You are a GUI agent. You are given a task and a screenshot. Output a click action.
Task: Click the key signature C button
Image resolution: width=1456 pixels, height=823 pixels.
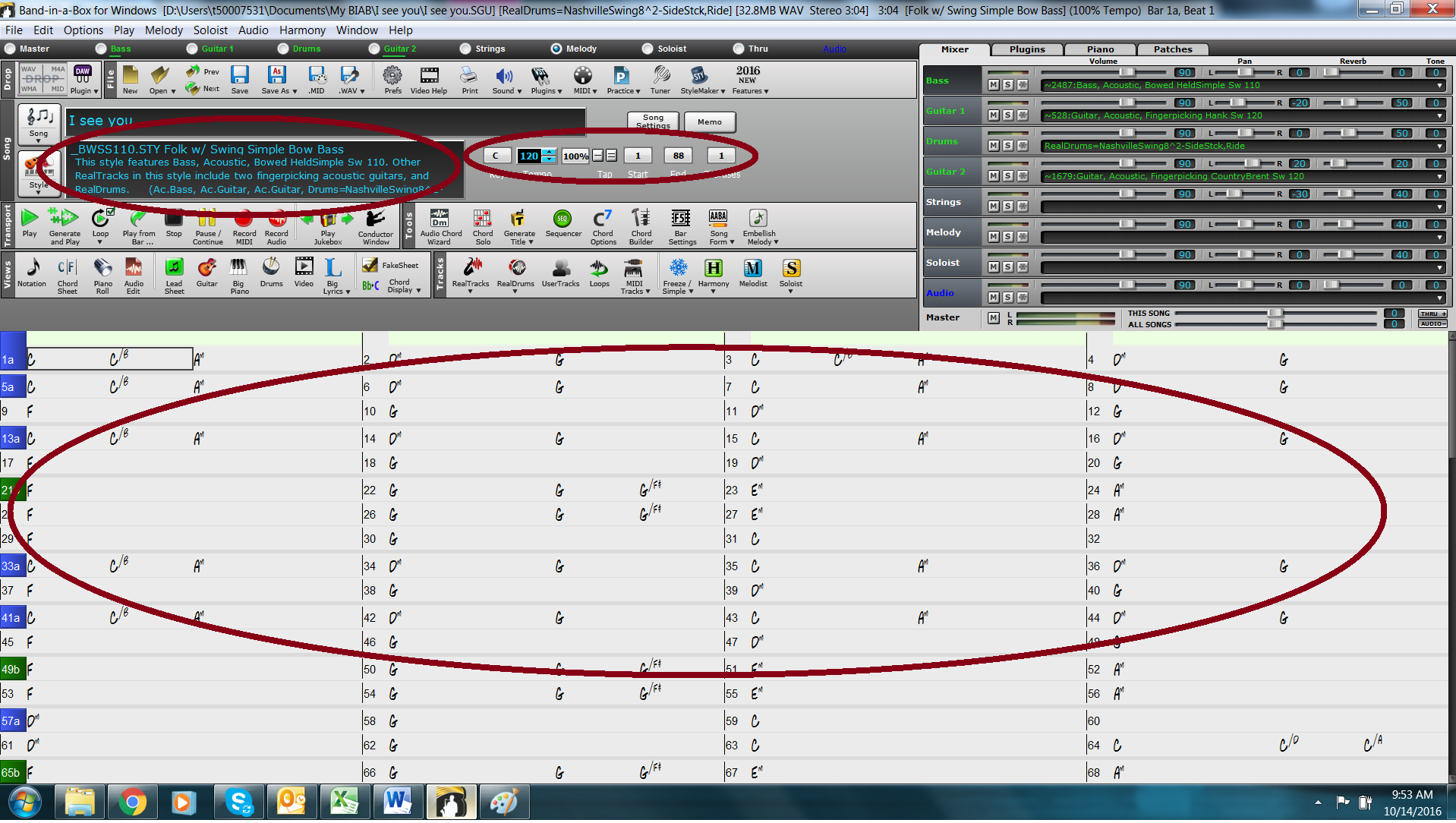click(496, 156)
